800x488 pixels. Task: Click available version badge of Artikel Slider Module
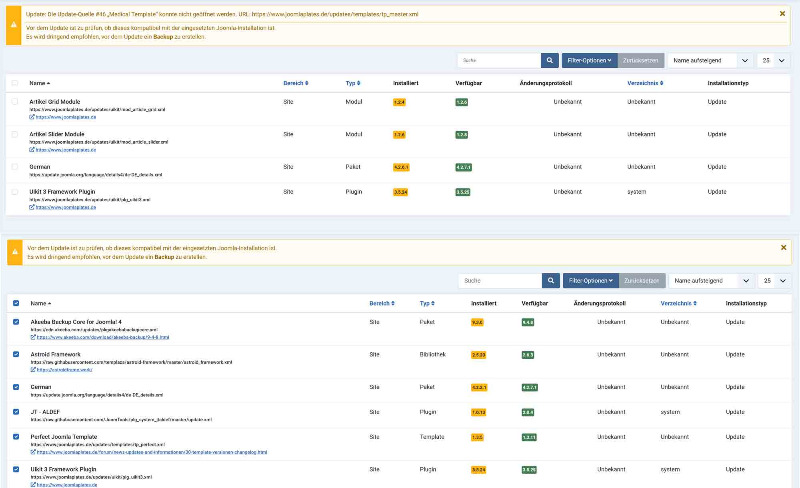tap(461, 135)
